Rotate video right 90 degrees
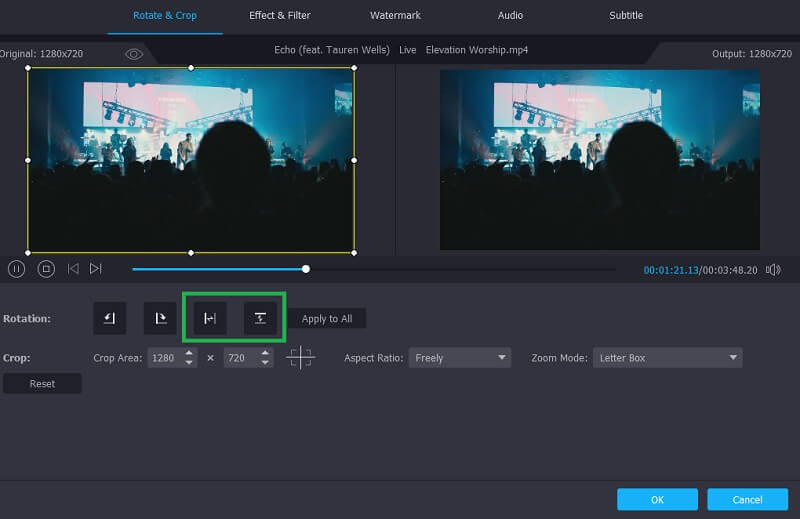This screenshot has height=519, width=800. tap(159, 318)
